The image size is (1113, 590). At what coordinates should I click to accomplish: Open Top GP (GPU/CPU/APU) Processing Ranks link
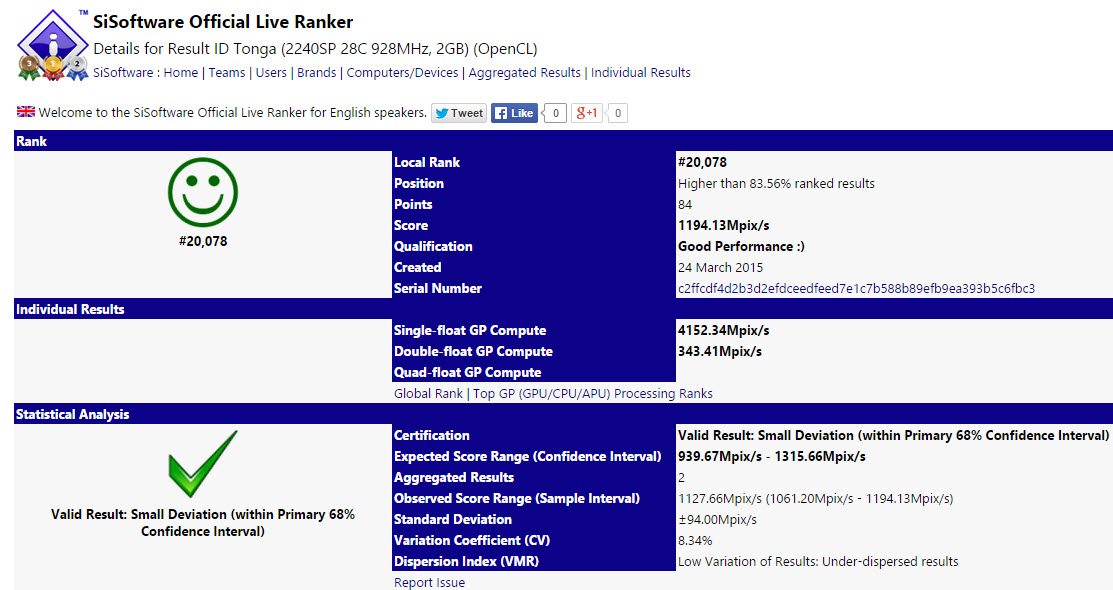pos(593,393)
